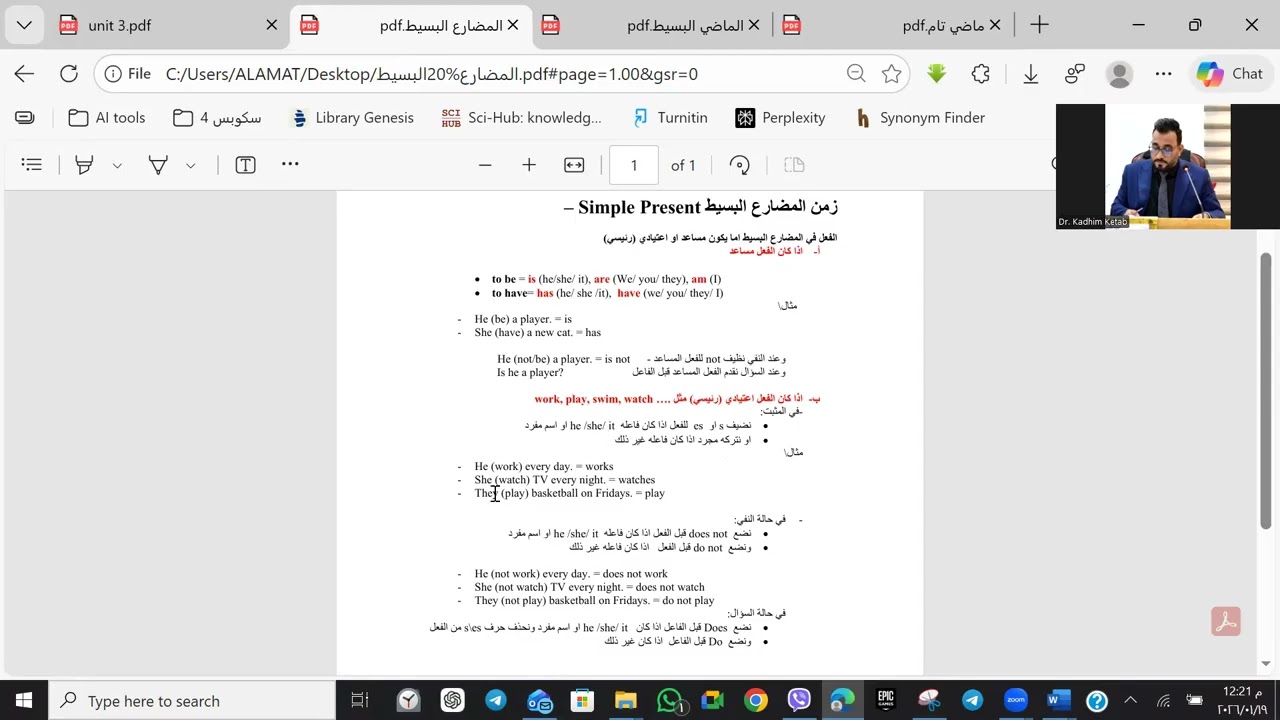Open Synonym Finder bookmark
The image size is (1280, 720).
tap(920, 118)
